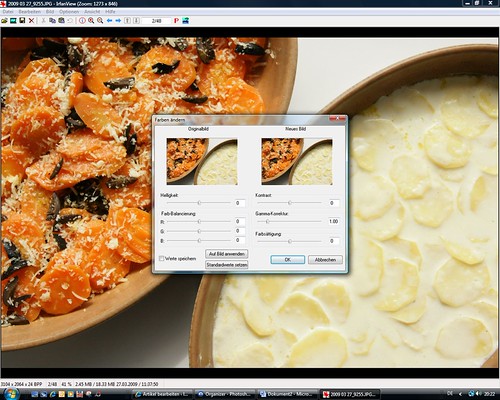
Task: Zoom out with the magnifier minus icon
Action: [x=100, y=21]
